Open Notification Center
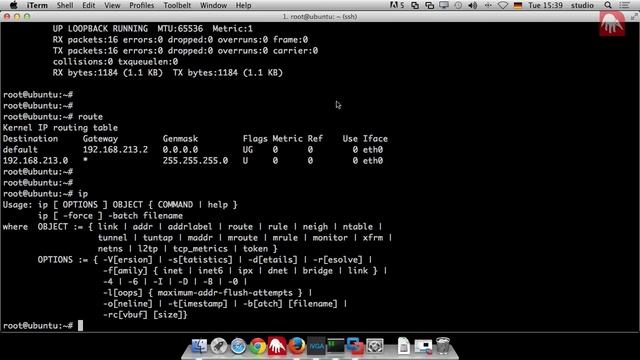The height and width of the screenshot is (360, 640). coord(624,5)
